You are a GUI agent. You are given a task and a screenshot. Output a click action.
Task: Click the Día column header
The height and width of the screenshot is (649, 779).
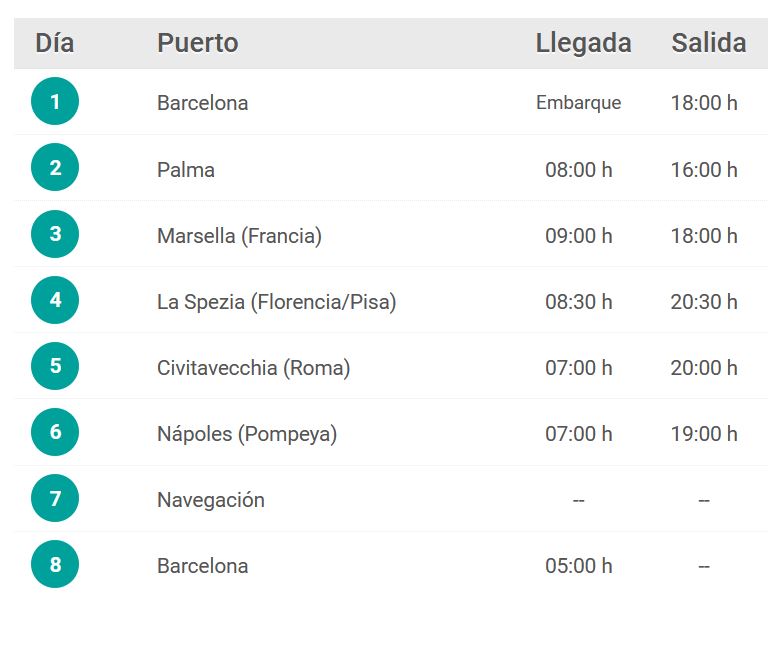click(55, 43)
